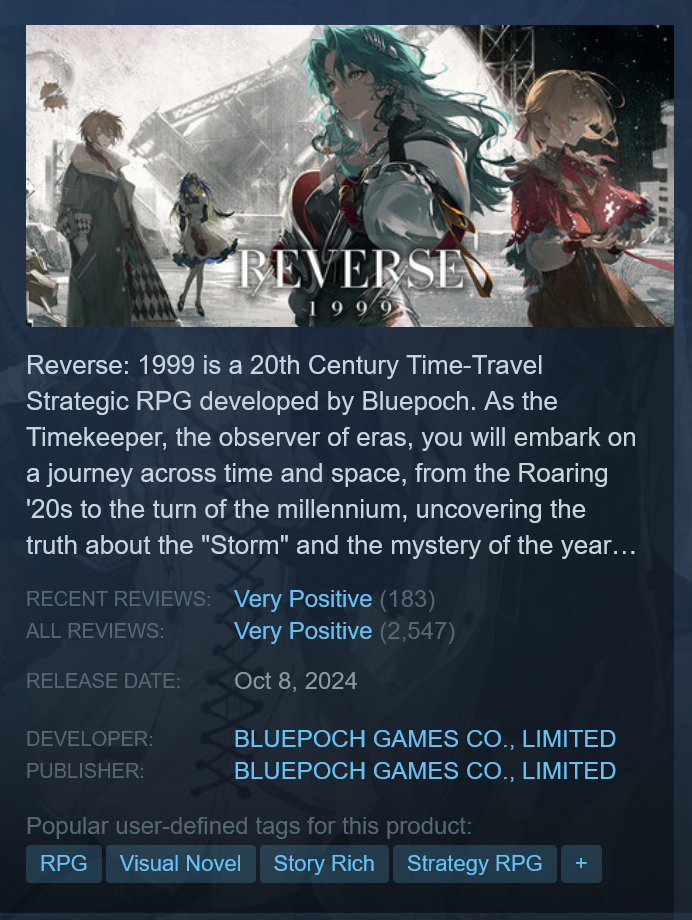Click the game description paragraph
Viewport: 692px width, 920px height.
332,455
